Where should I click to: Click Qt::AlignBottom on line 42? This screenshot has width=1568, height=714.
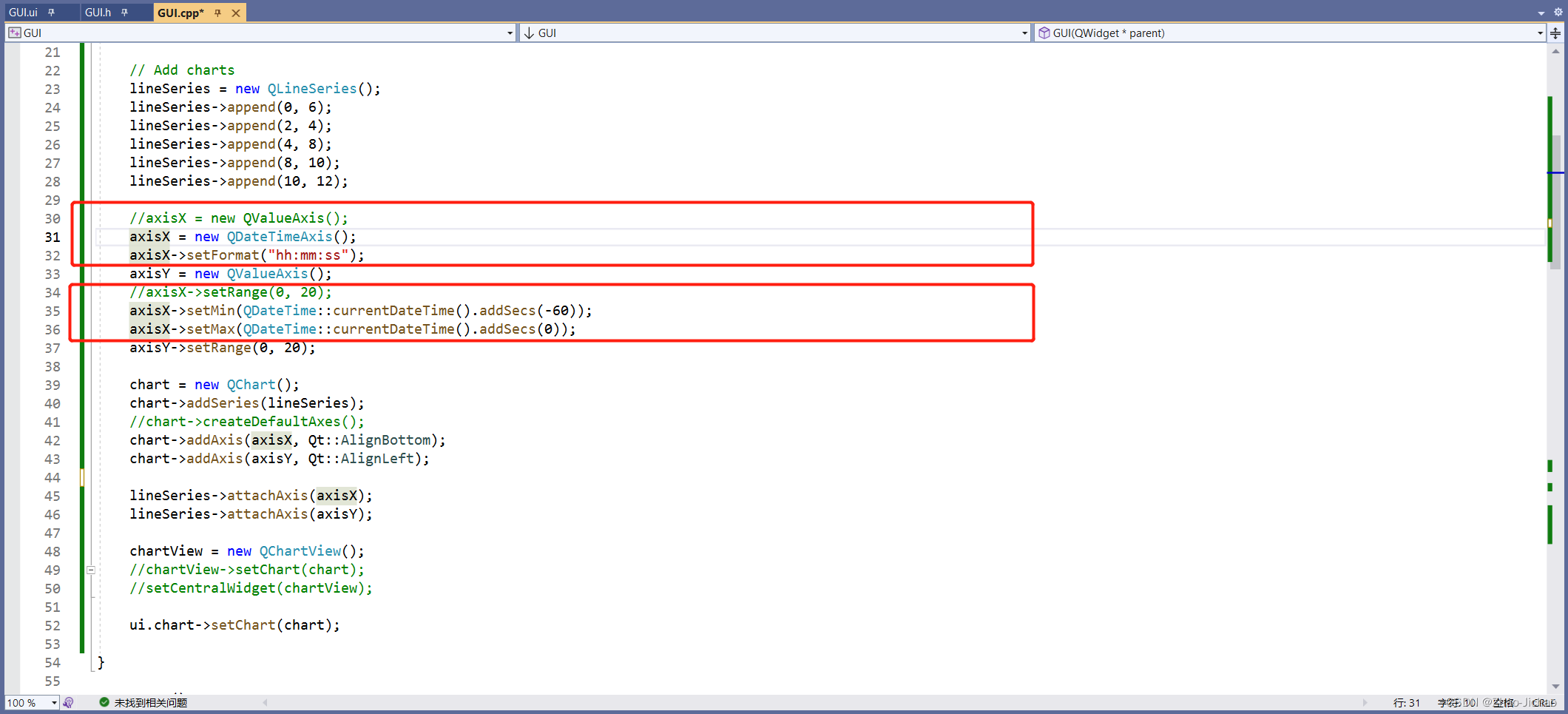coord(369,440)
